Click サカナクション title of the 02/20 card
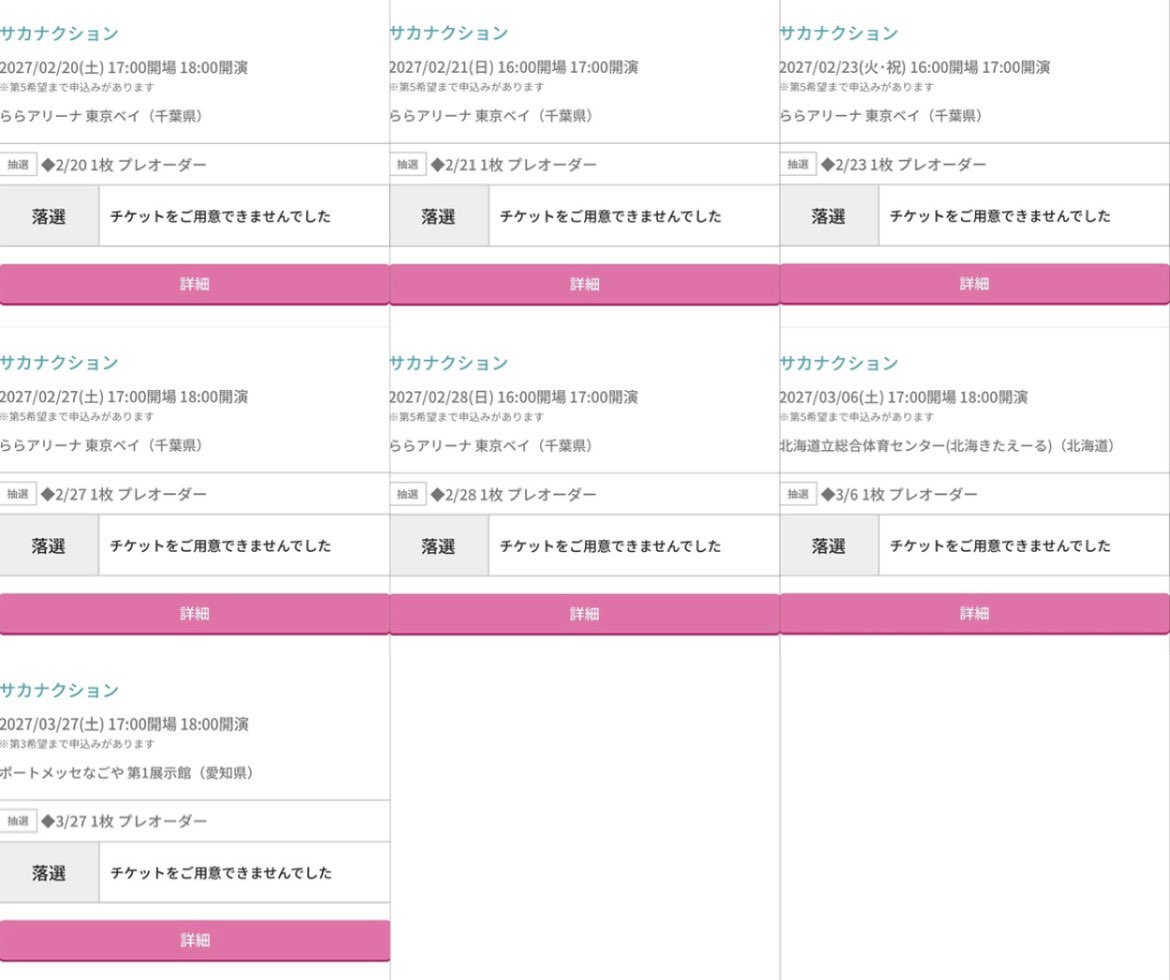The image size is (1170, 980). pyautogui.click(x=59, y=34)
